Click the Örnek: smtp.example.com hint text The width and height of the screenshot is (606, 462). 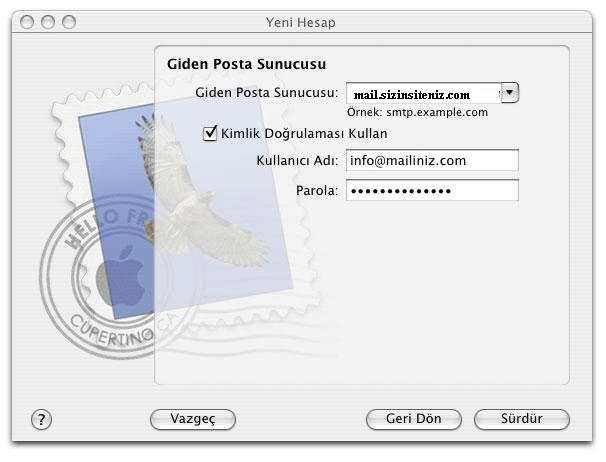(x=417, y=113)
